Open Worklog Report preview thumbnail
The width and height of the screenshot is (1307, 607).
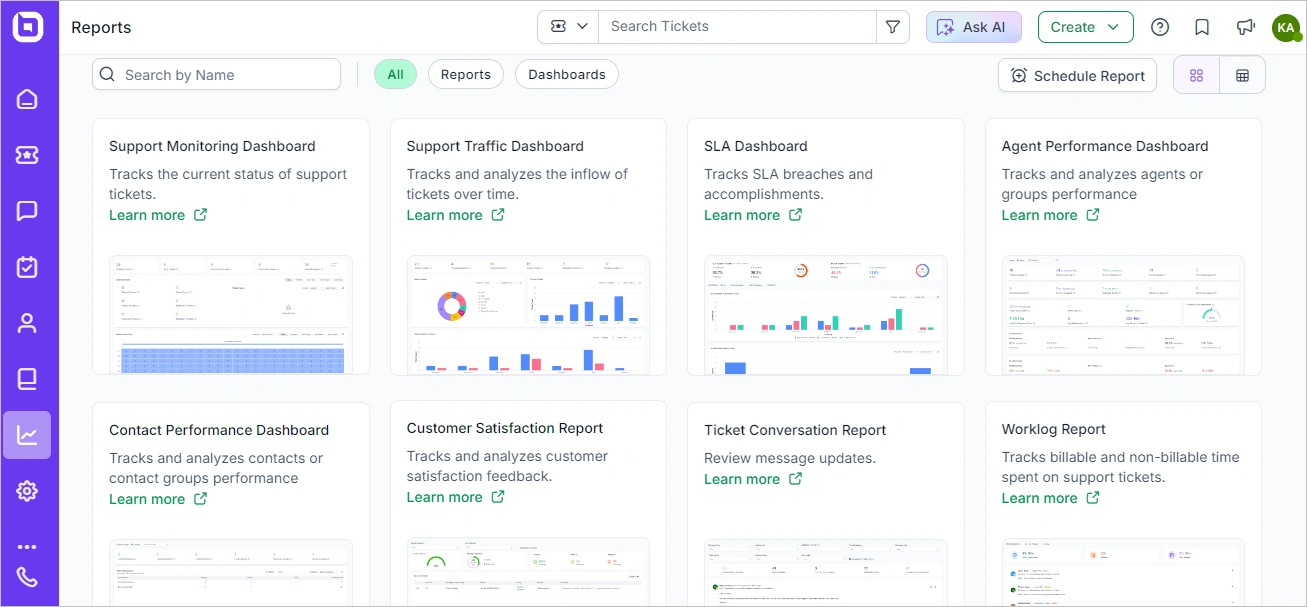[x=1123, y=573]
